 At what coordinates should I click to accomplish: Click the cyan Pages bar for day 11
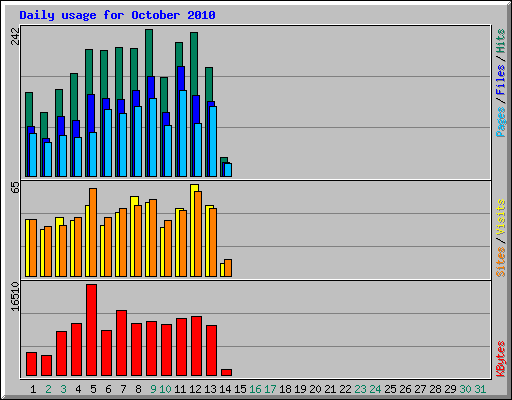coord(183,133)
